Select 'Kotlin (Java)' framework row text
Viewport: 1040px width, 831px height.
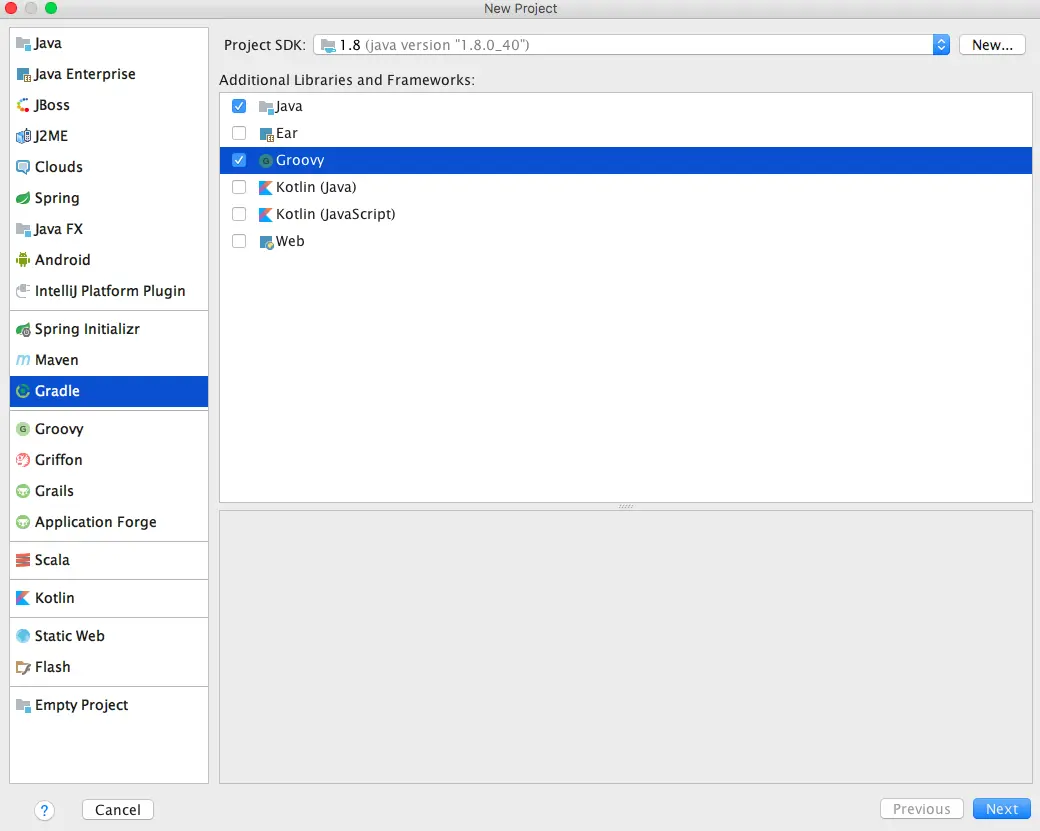[x=316, y=187]
